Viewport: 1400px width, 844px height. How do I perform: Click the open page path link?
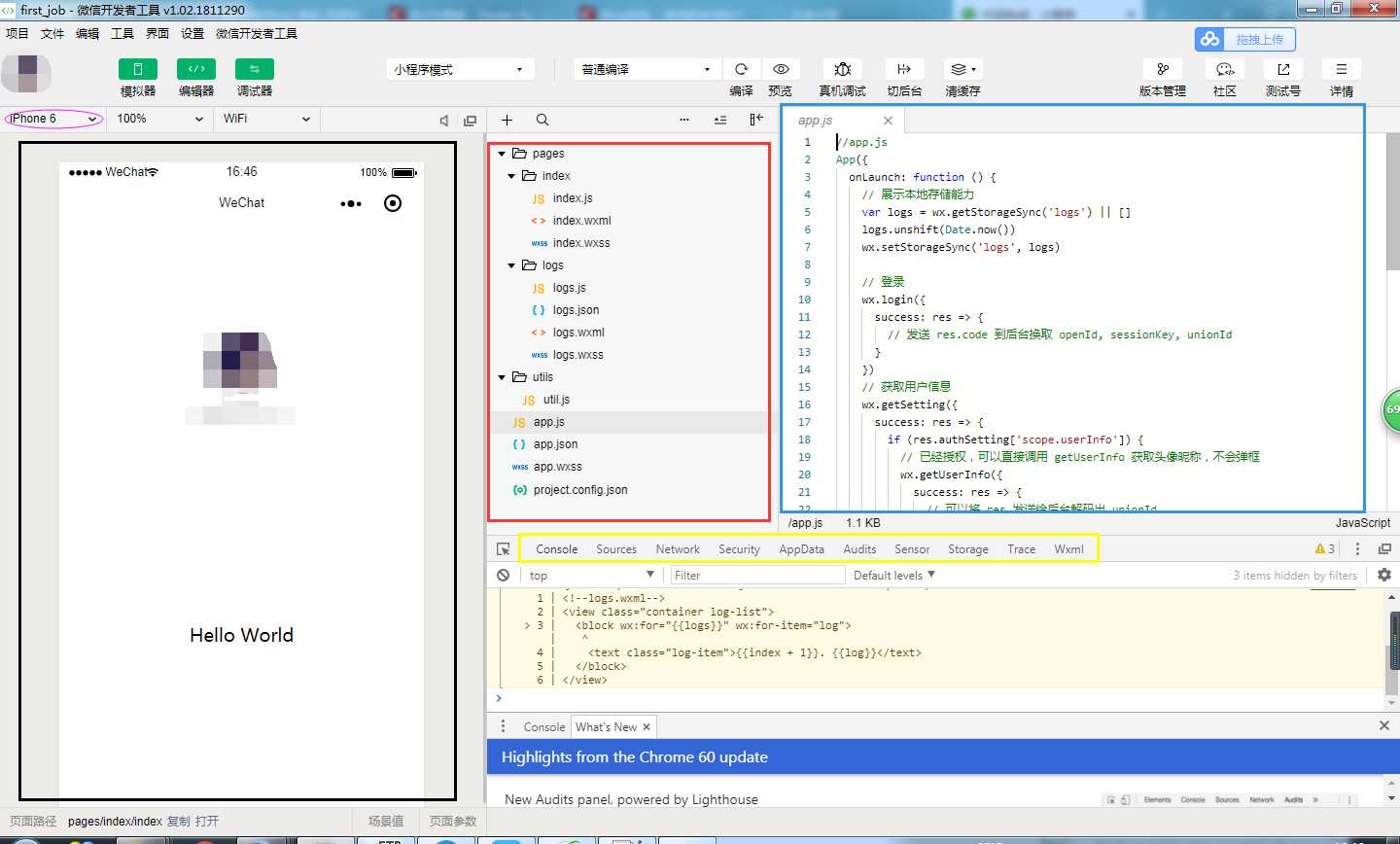207,822
